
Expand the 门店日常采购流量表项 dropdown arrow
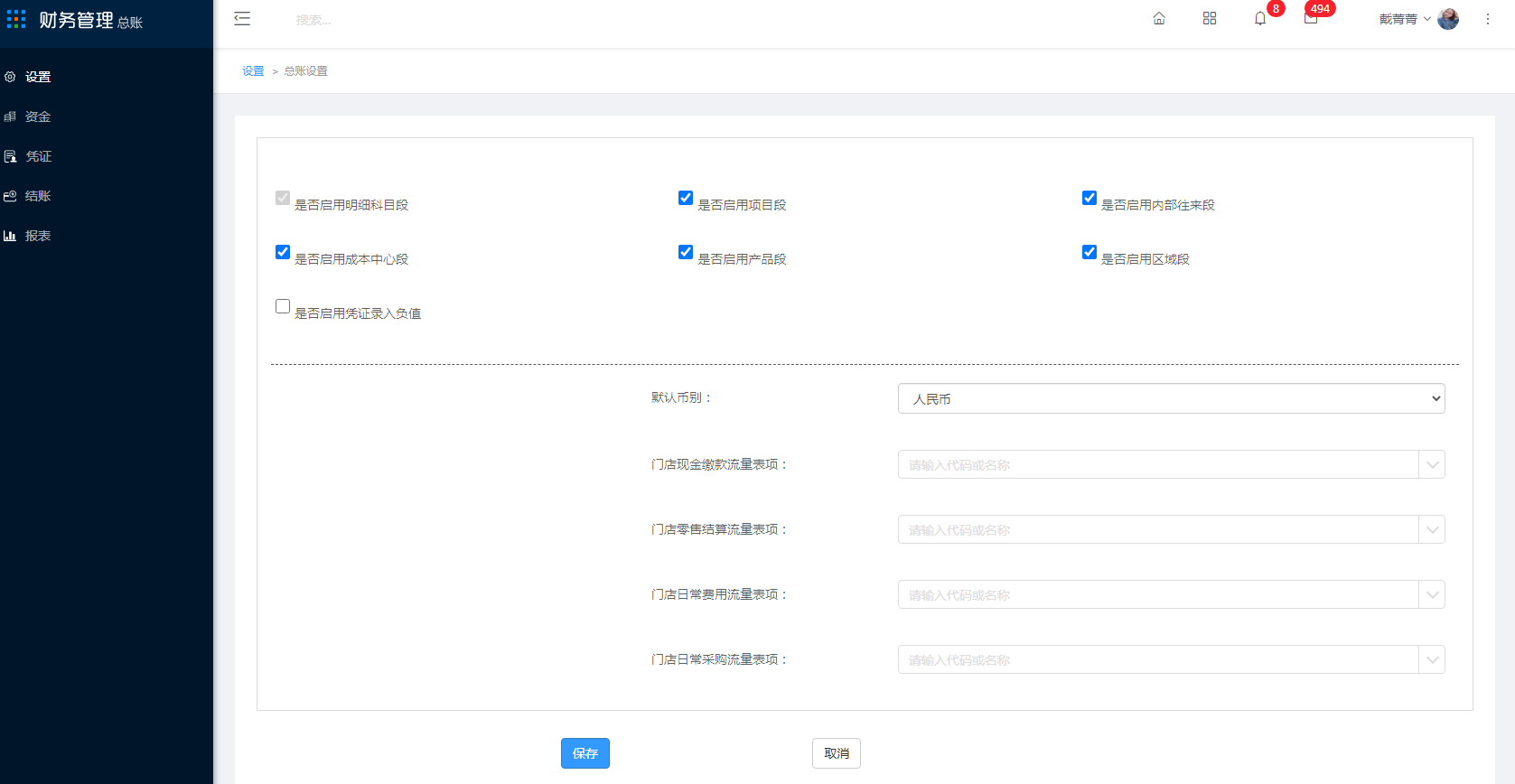(1432, 659)
